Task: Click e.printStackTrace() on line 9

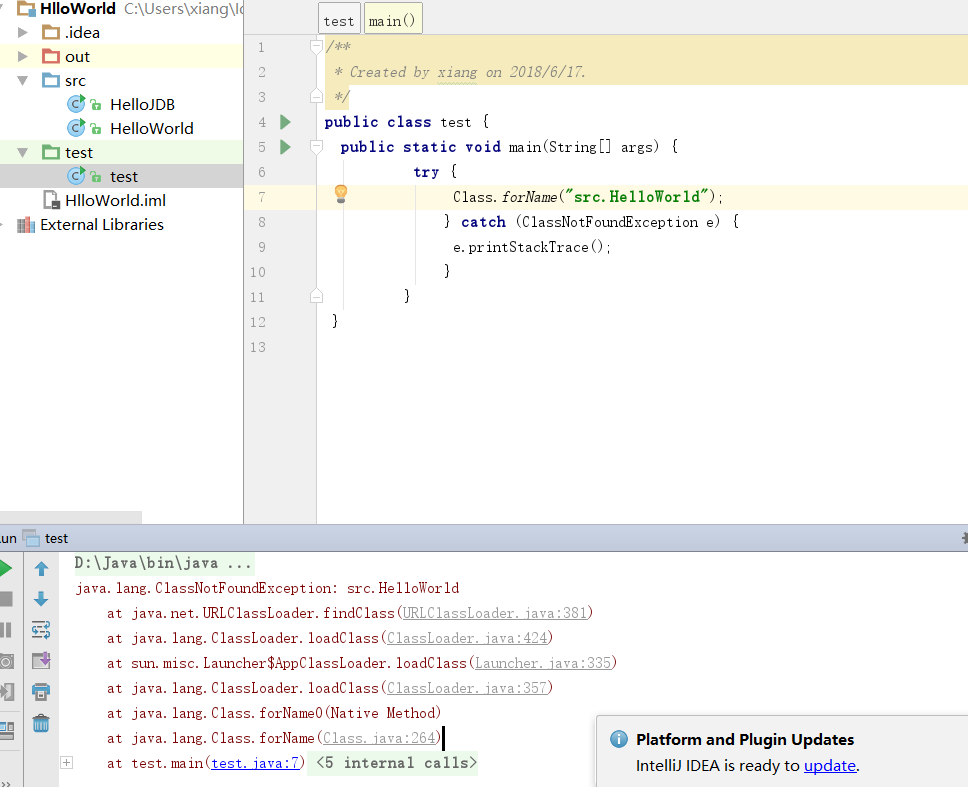Action: (x=531, y=248)
